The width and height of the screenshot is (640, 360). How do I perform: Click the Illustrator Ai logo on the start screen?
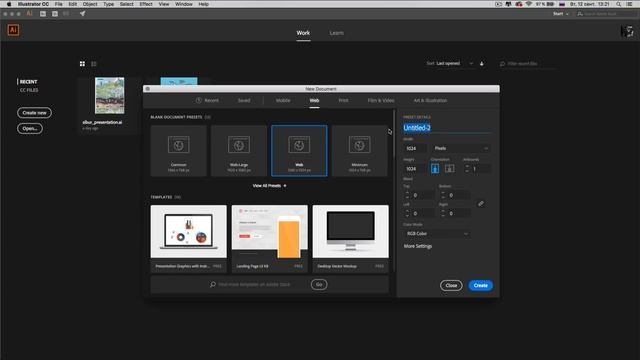13,30
